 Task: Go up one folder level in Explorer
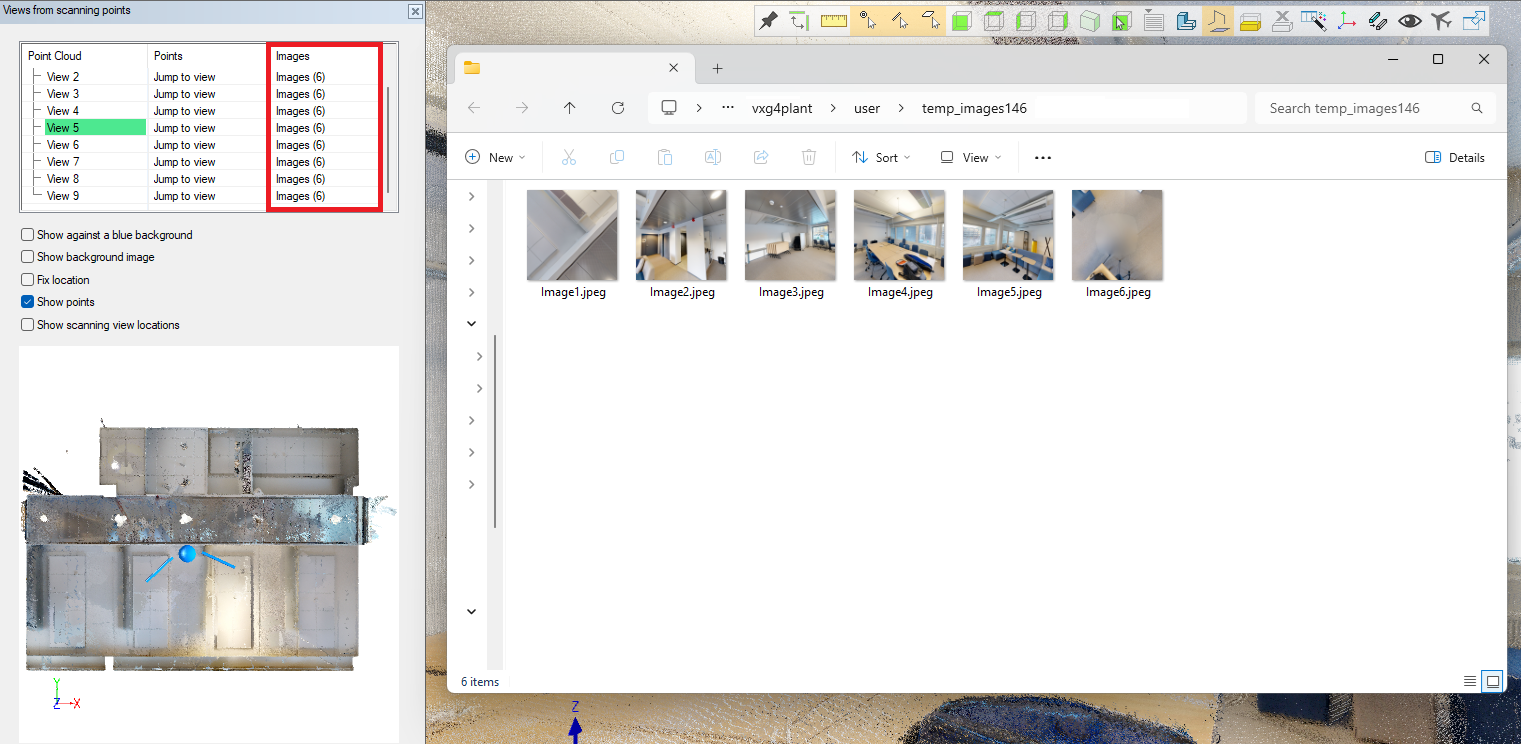click(x=570, y=108)
